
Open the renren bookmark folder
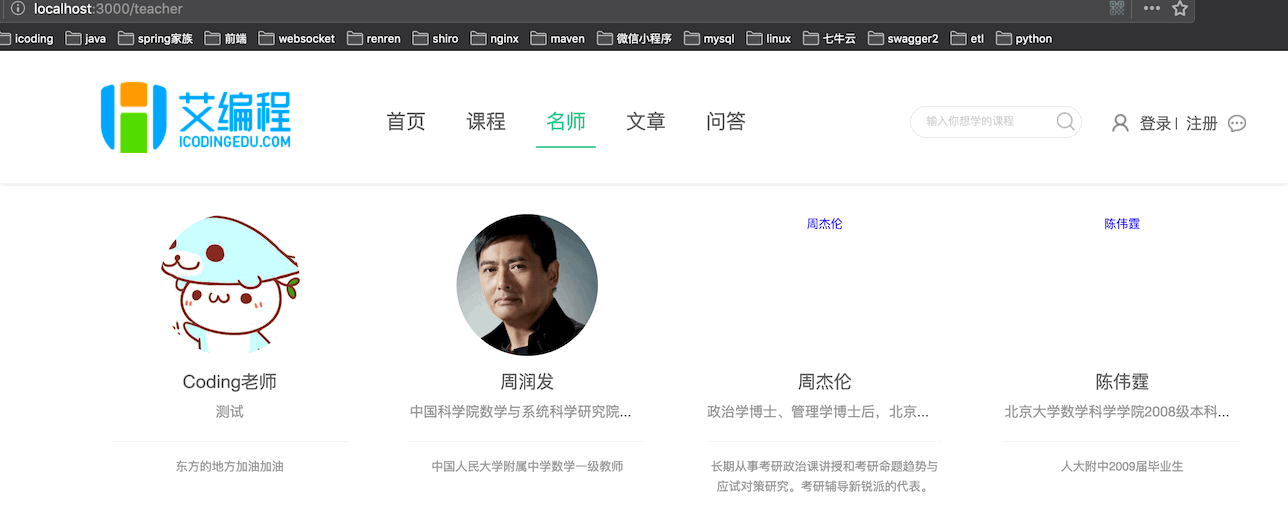point(374,39)
